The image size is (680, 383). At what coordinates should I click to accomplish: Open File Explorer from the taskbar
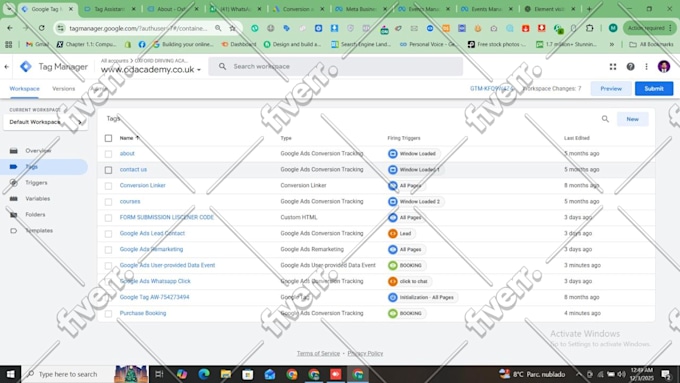click(226, 374)
